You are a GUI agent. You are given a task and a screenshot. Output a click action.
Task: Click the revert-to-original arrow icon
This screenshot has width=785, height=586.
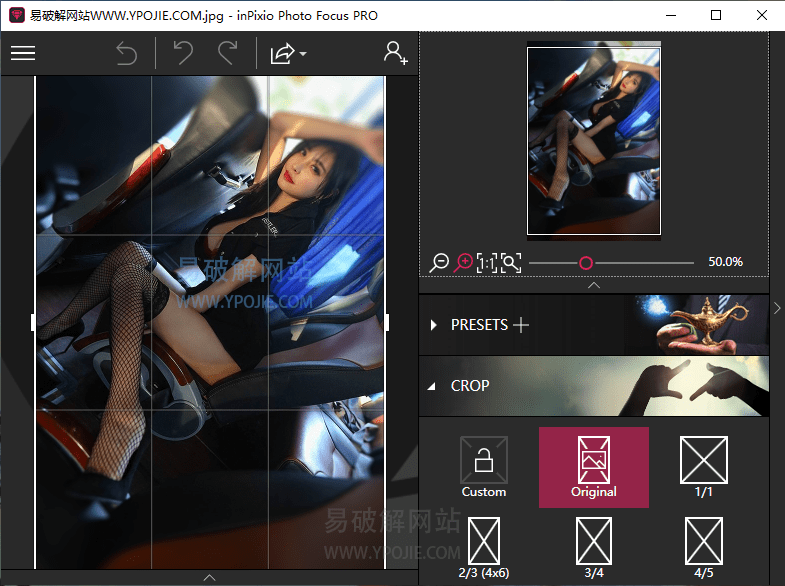127,54
